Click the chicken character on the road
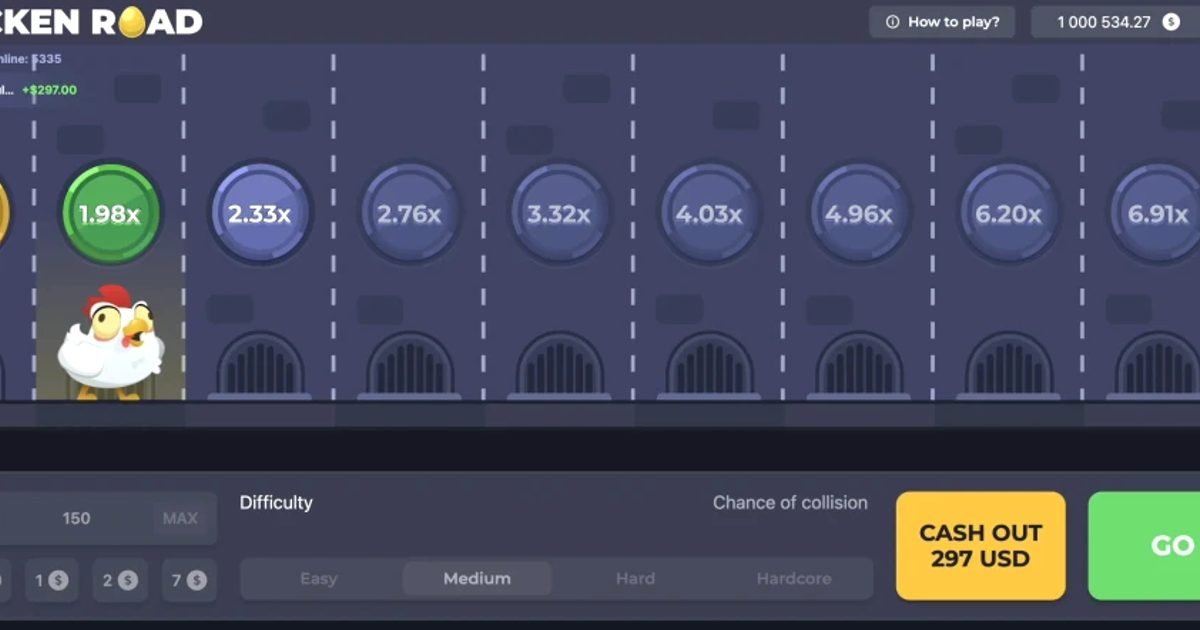 click(x=112, y=345)
